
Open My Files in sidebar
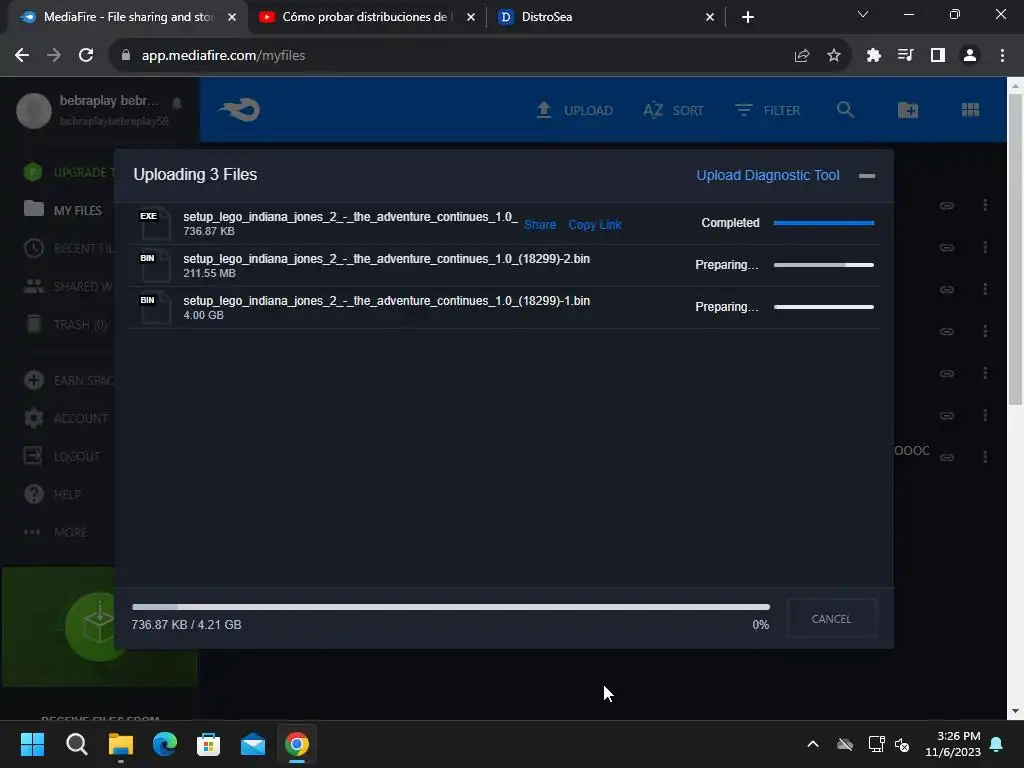(63, 210)
